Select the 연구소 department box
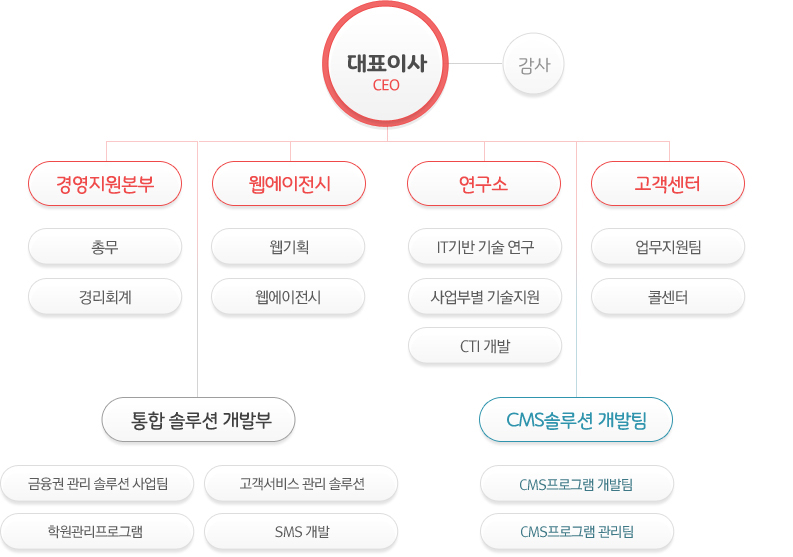Image resolution: width=793 pixels, height=557 pixels. tap(484, 184)
